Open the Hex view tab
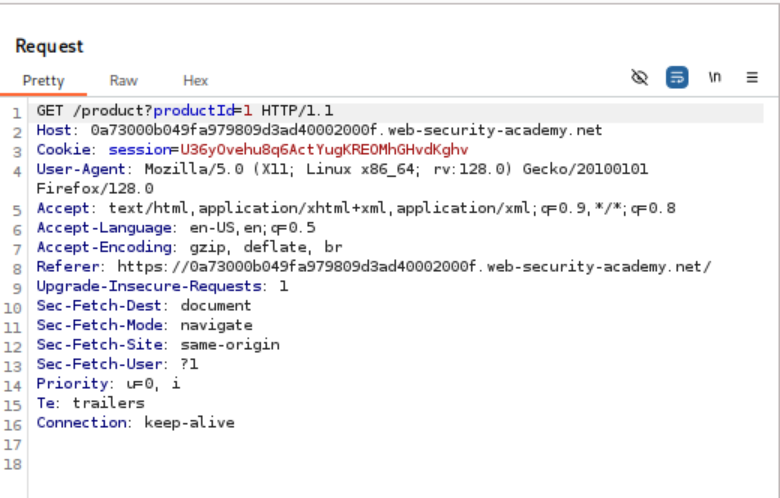This screenshot has height=498, width=780. (196, 80)
